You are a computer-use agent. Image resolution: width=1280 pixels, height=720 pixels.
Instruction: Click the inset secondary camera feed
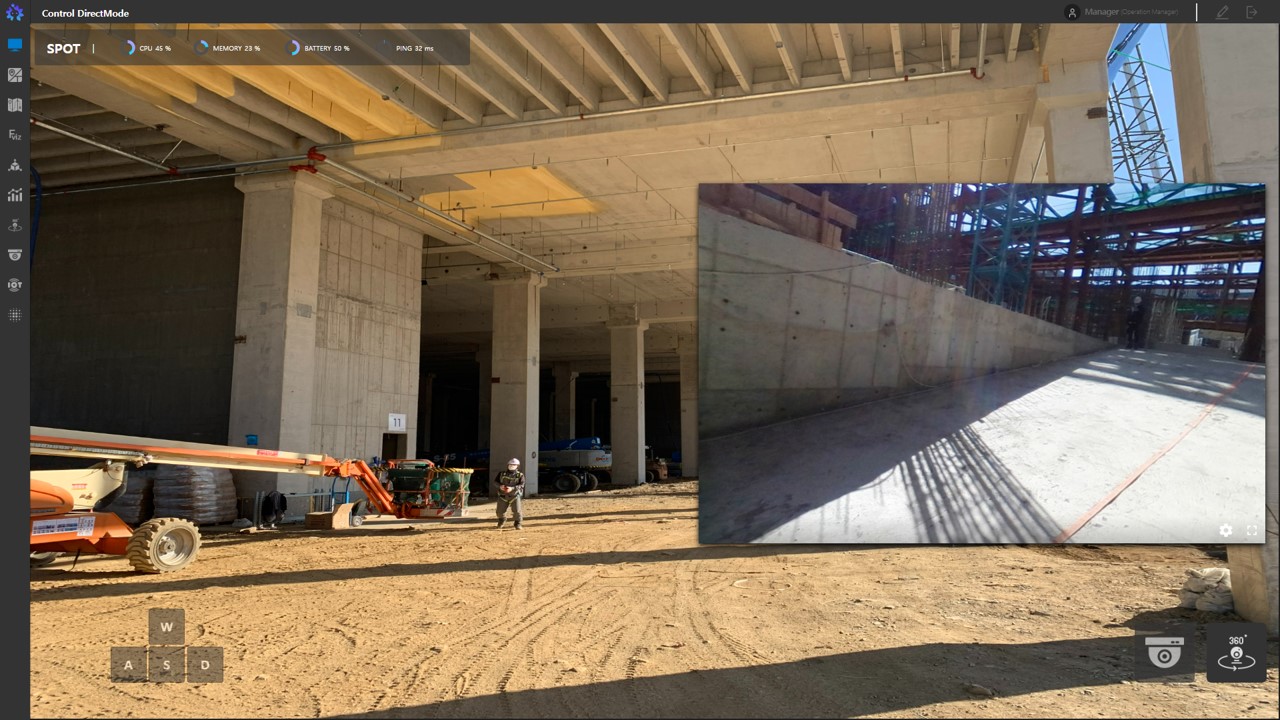(x=981, y=363)
